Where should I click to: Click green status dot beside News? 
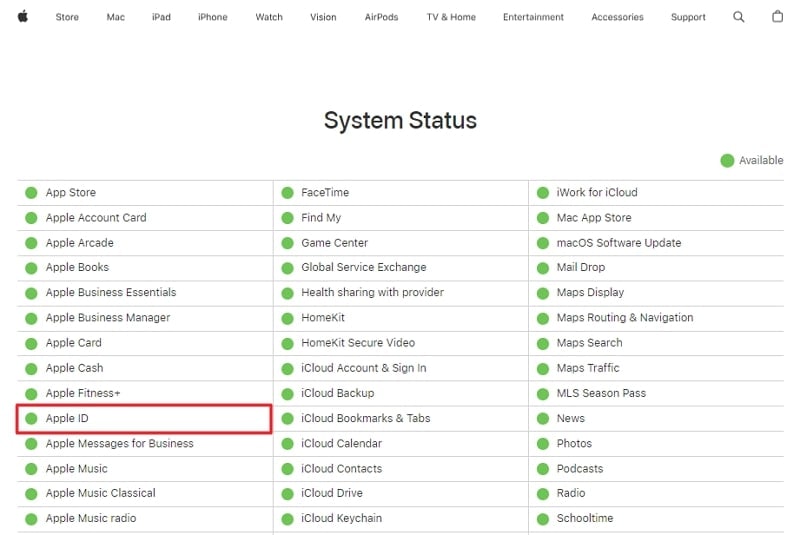point(543,418)
